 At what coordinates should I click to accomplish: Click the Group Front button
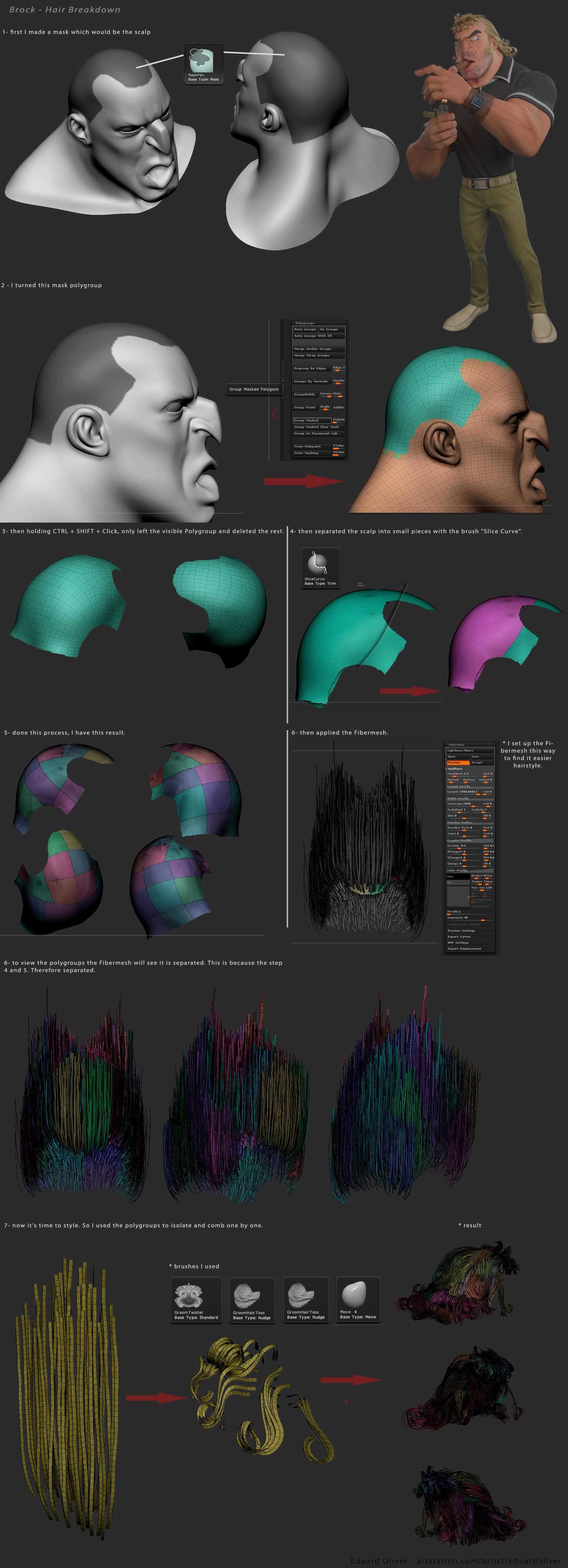(x=306, y=408)
